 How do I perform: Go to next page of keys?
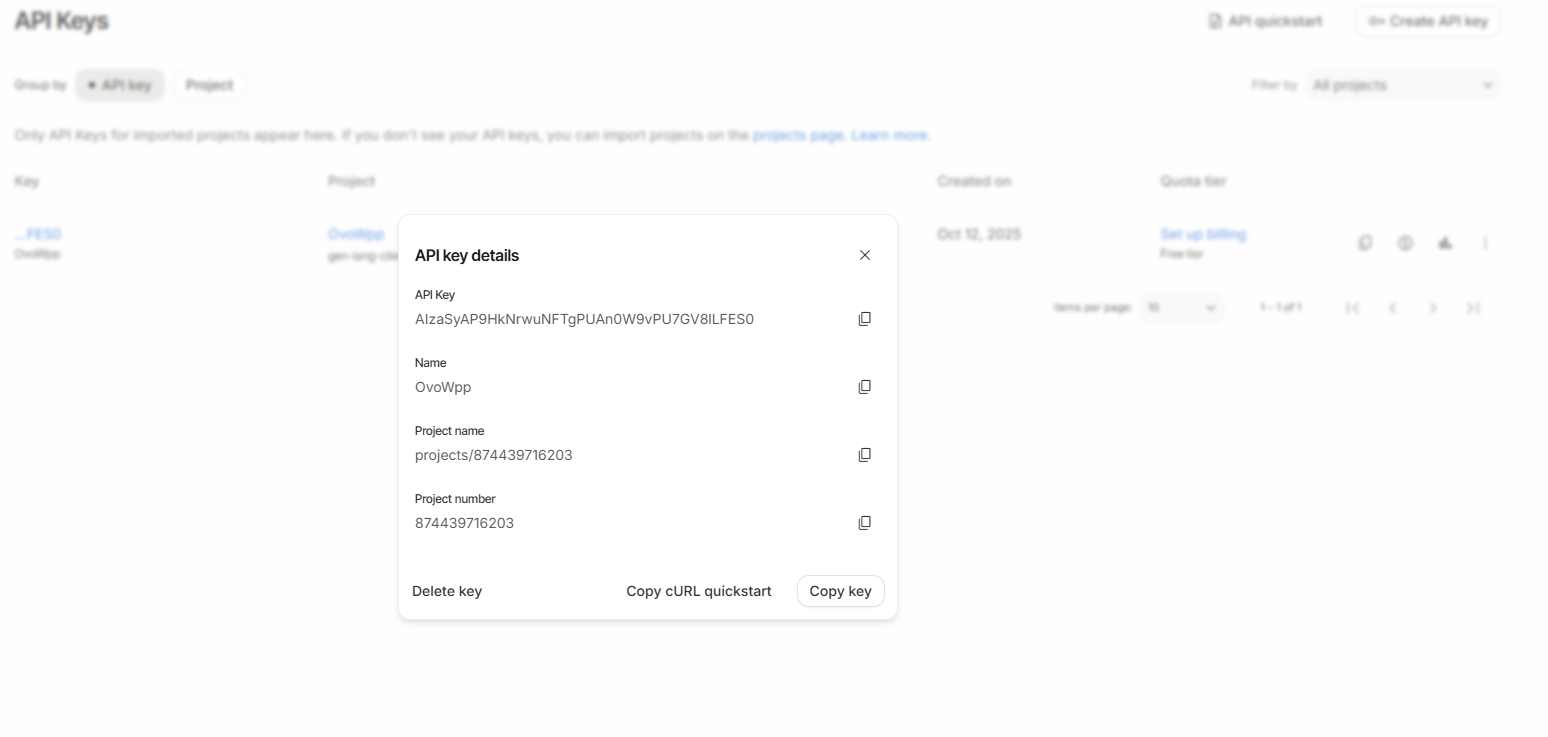tap(1433, 308)
